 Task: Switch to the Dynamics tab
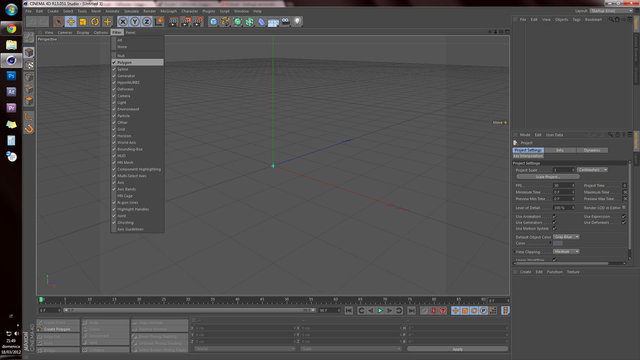click(592, 150)
